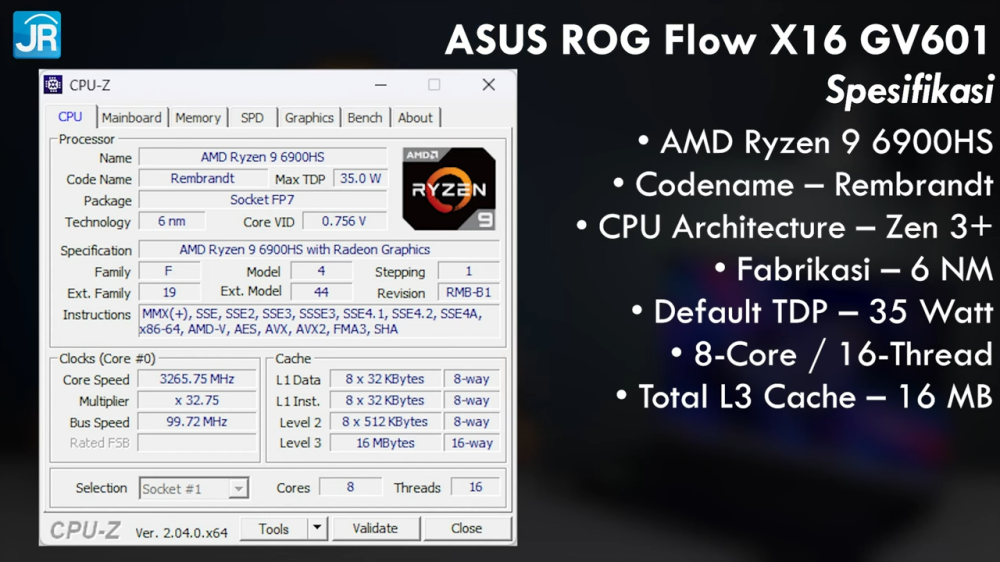
Task: Click the Family value F
Action: click(169, 271)
